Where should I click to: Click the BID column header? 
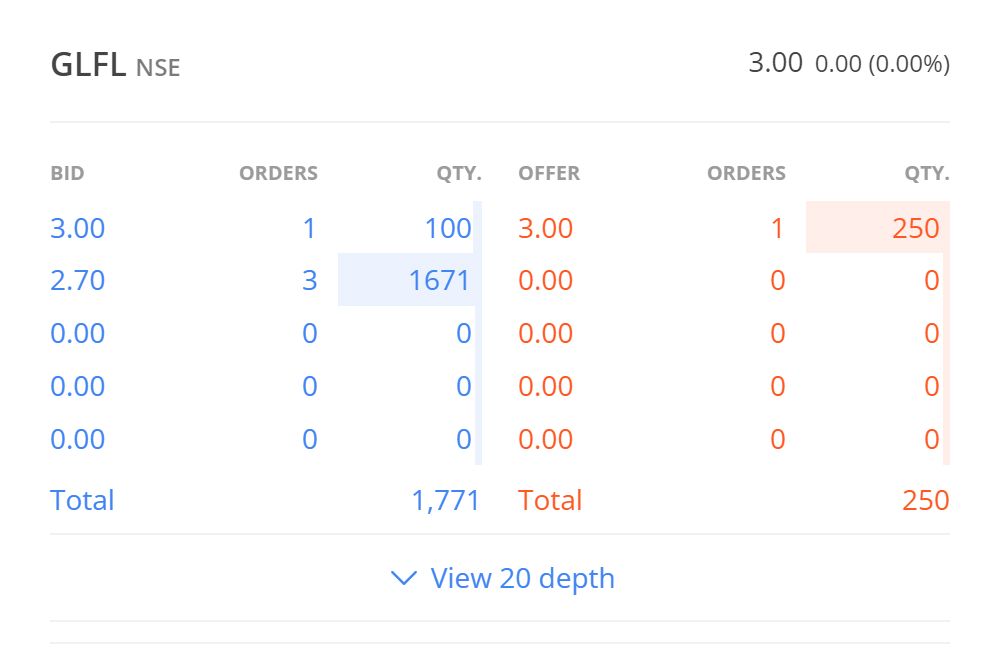click(68, 173)
